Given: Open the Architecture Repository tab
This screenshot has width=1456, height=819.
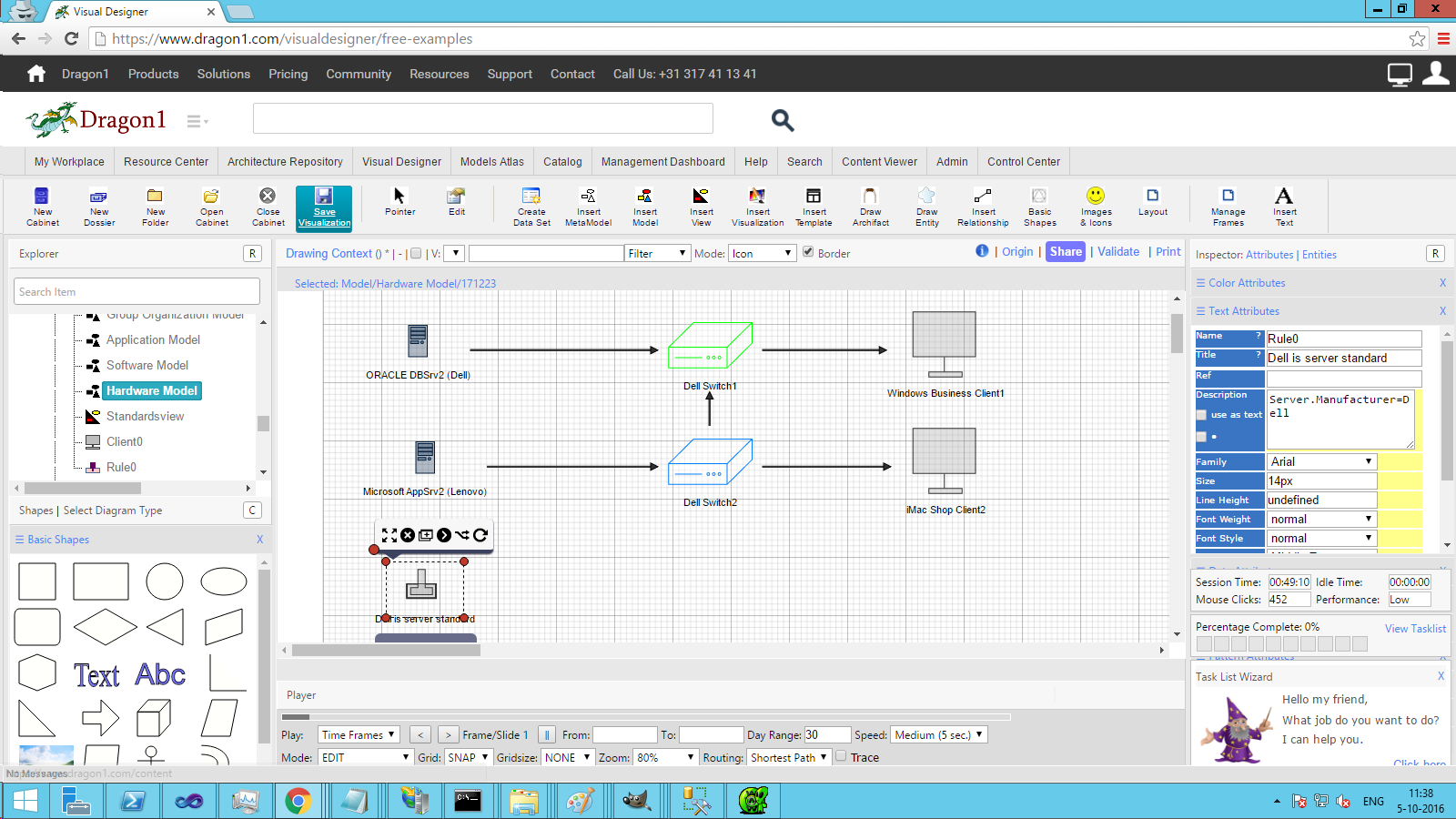Looking at the screenshot, I should 285,161.
